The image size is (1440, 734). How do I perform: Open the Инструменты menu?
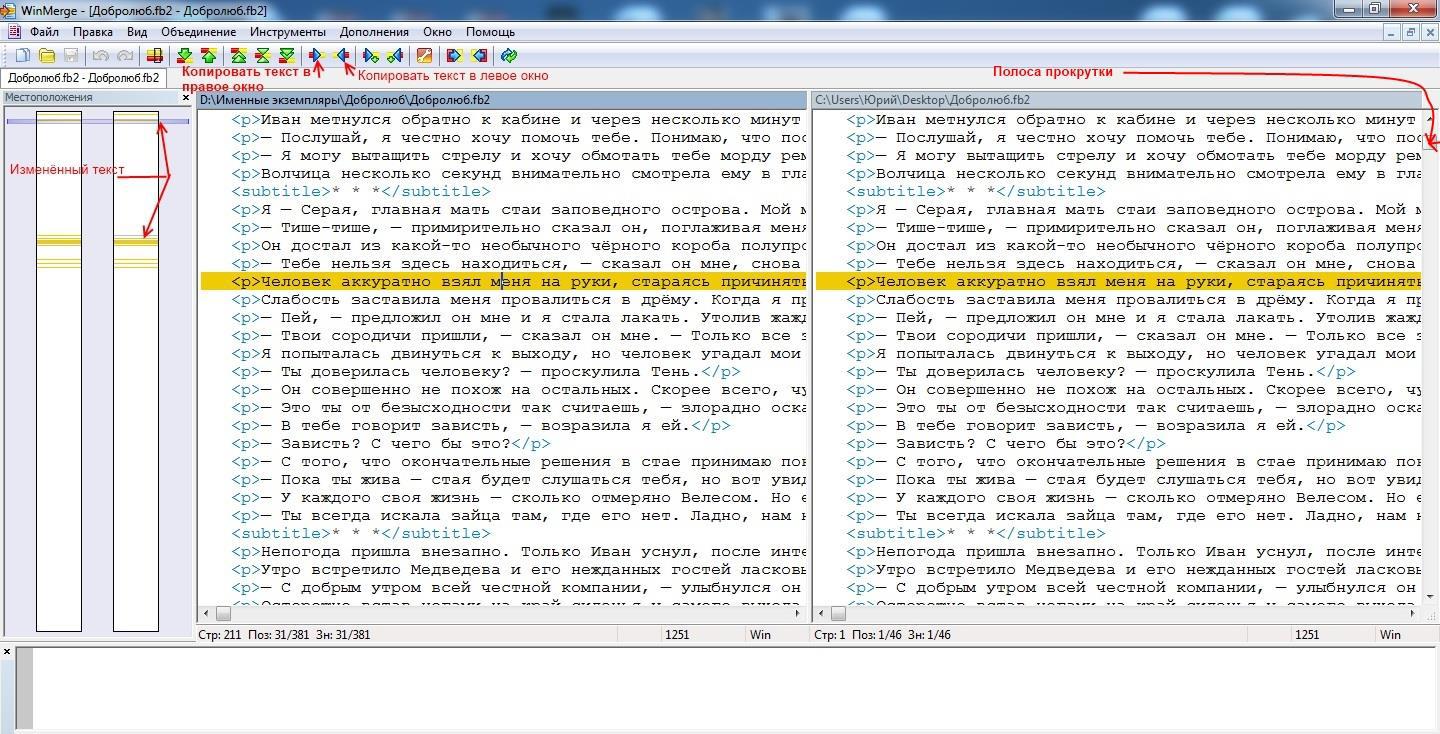[x=287, y=32]
